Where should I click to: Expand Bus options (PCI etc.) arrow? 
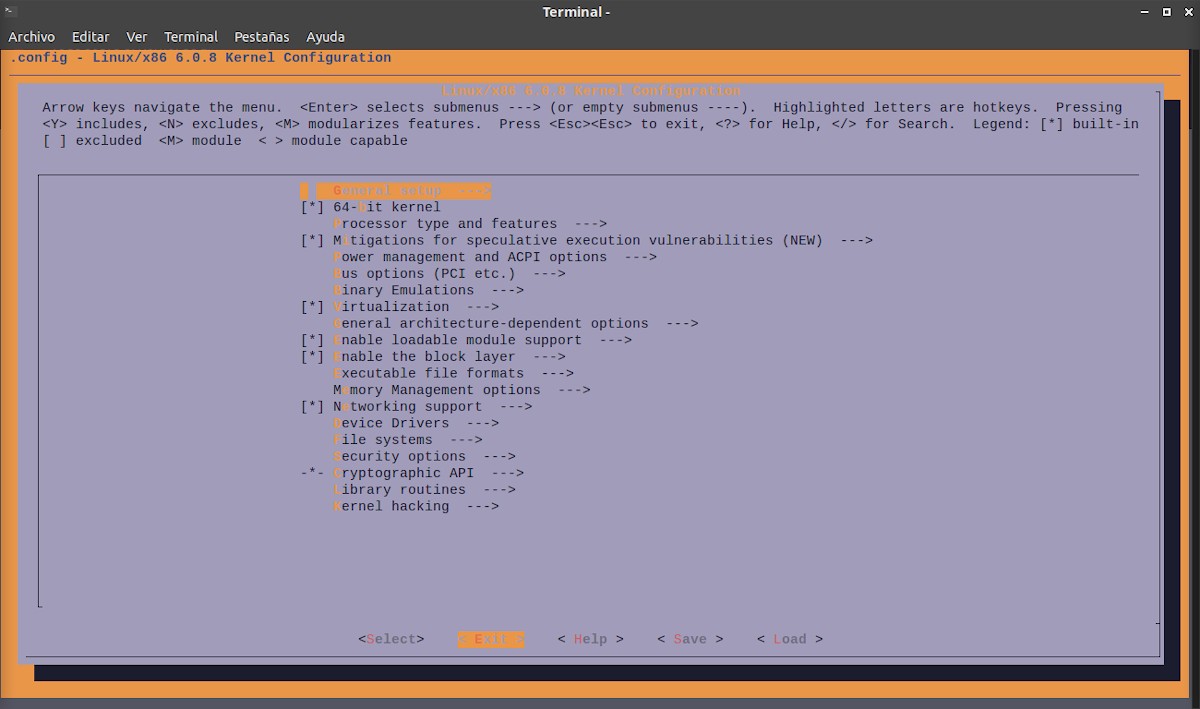549,274
